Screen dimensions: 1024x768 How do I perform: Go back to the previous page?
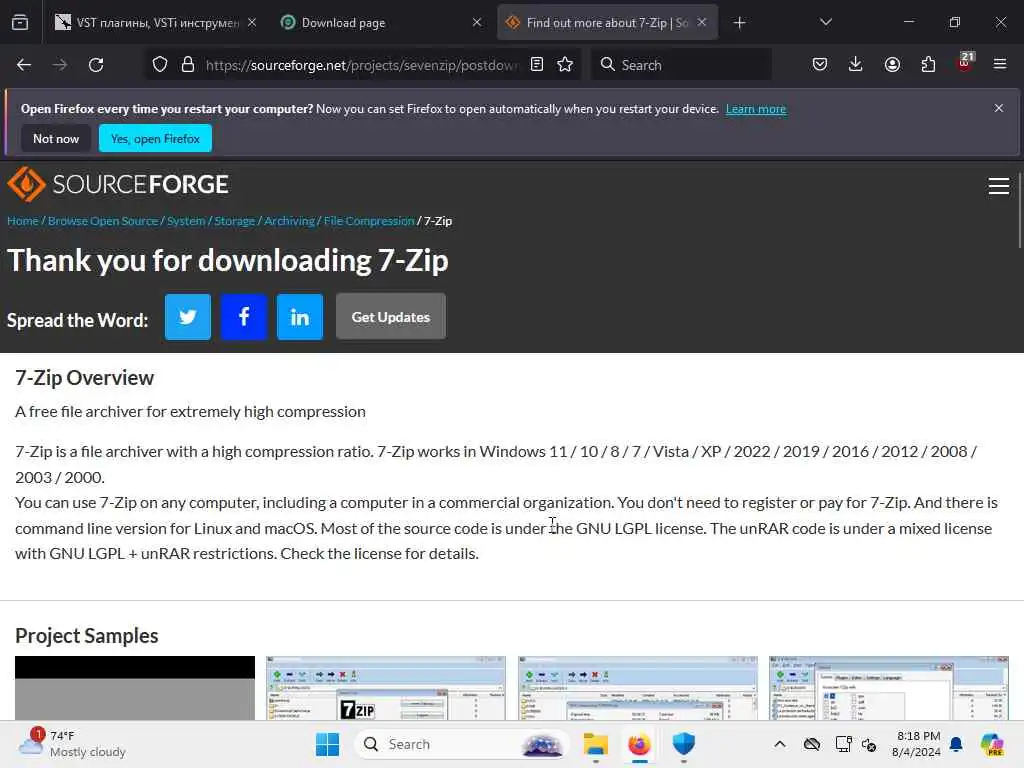pos(24,65)
